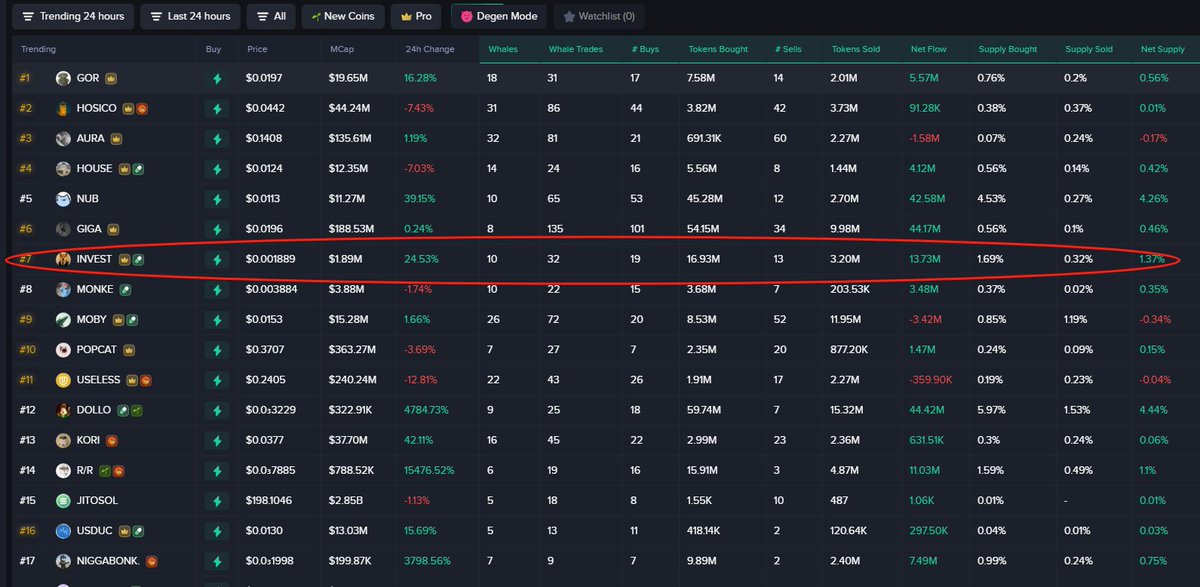Open the USDUC token name

pyautogui.click(x=93, y=531)
